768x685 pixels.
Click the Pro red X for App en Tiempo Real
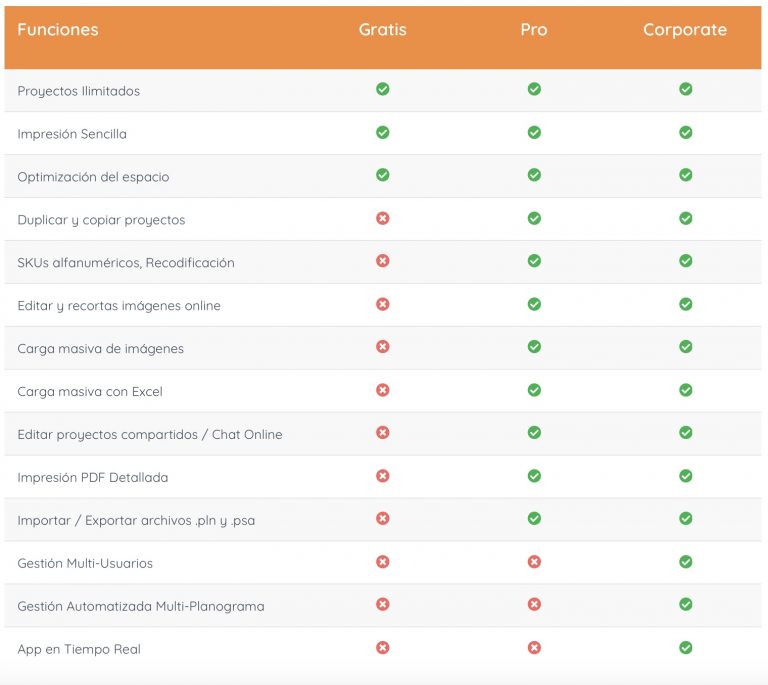pos(534,648)
